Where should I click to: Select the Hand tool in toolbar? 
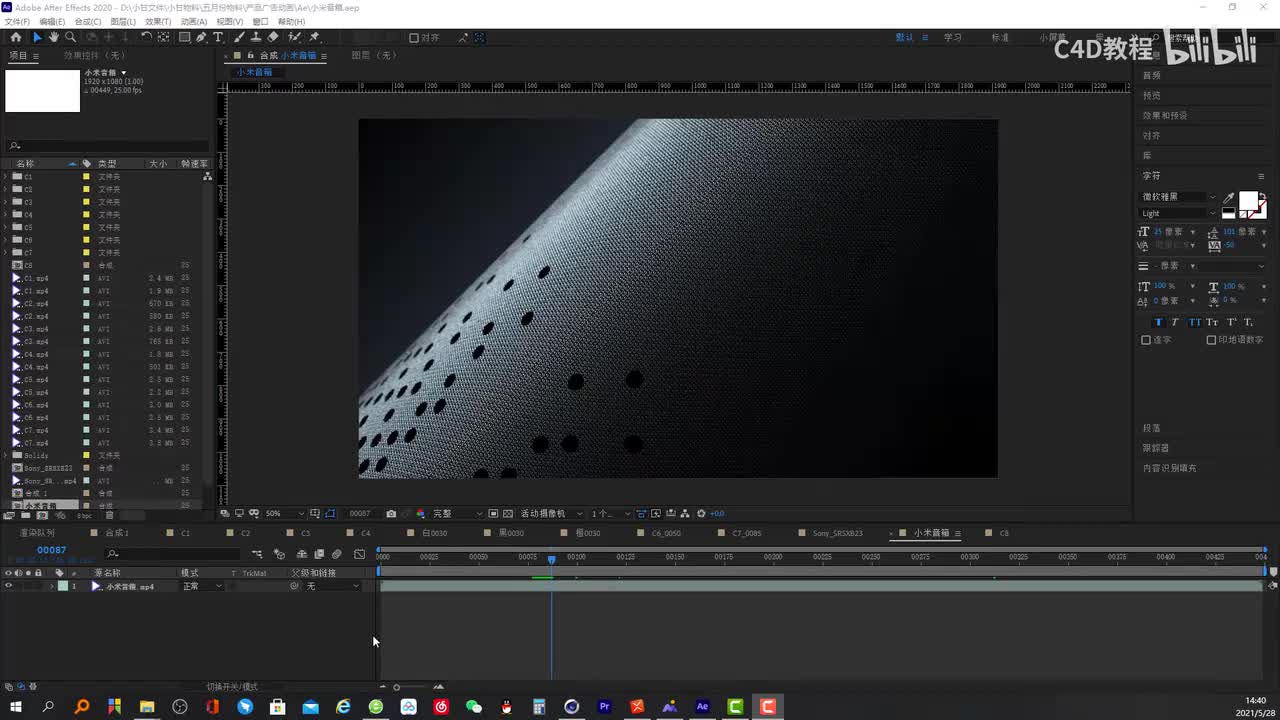[x=53, y=37]
